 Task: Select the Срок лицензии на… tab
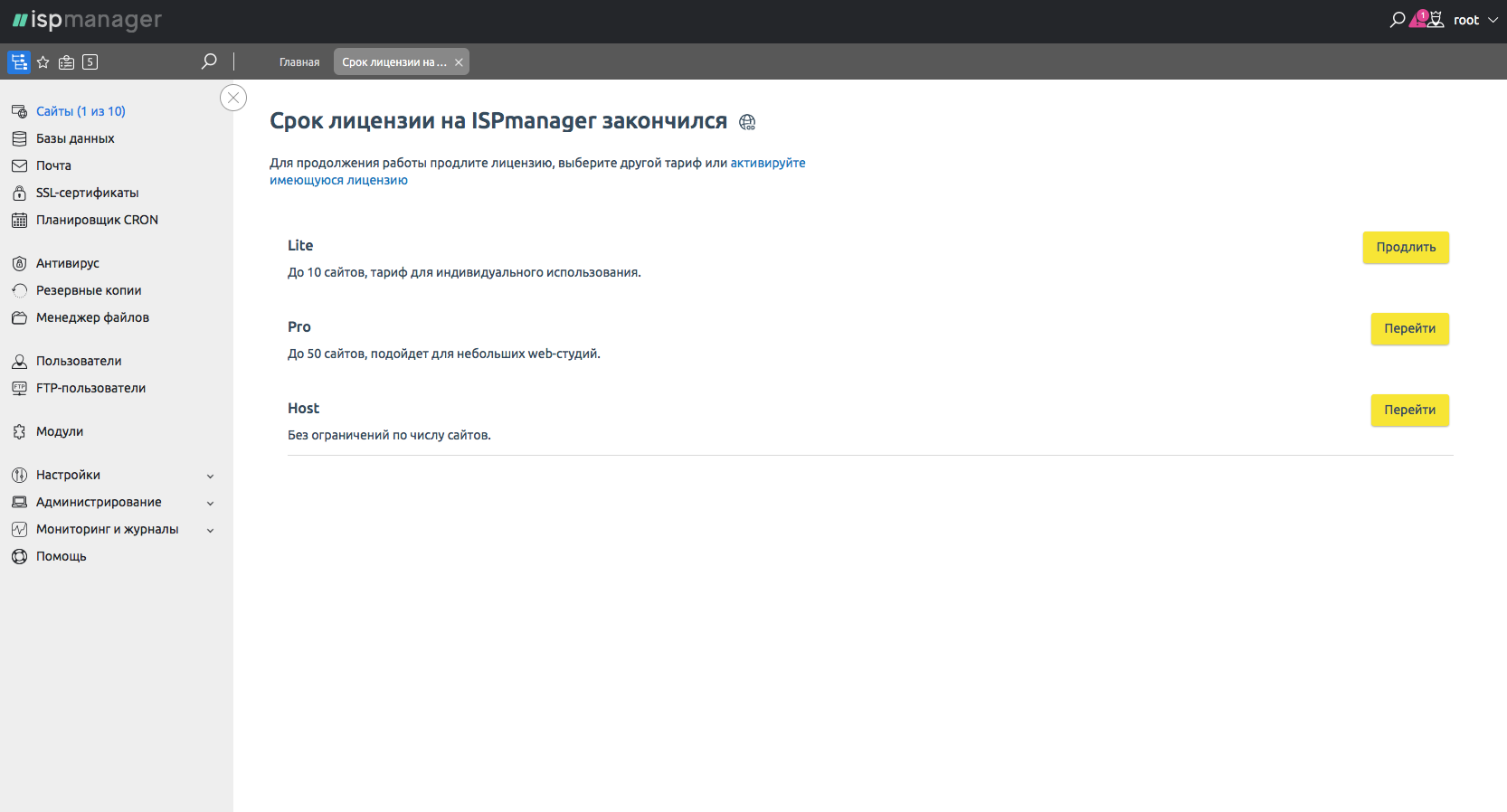(393, 62)
